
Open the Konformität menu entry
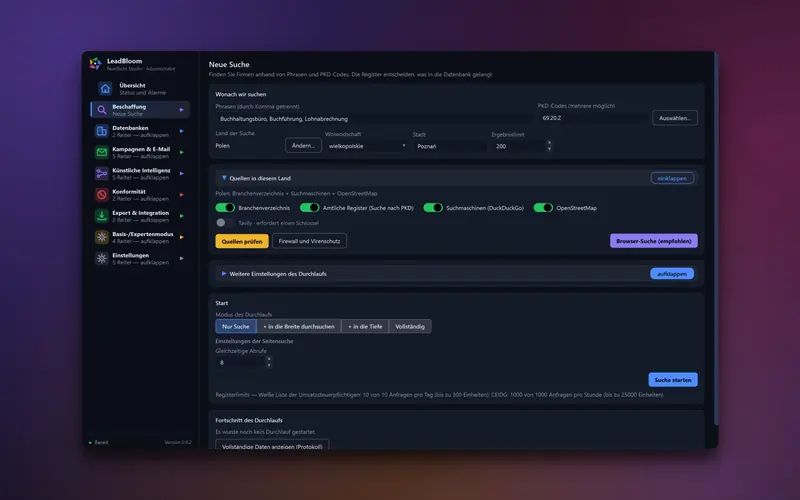(140, 195)
